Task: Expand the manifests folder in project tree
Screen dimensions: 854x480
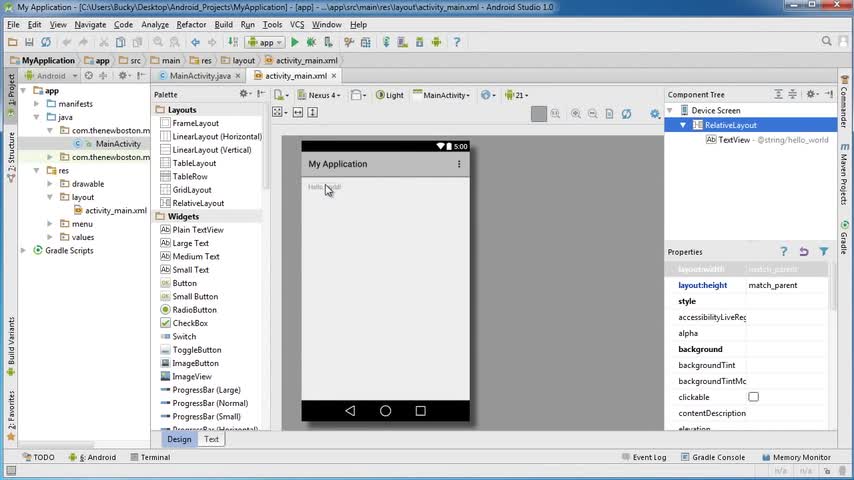Action: click(x=38, y=104)
